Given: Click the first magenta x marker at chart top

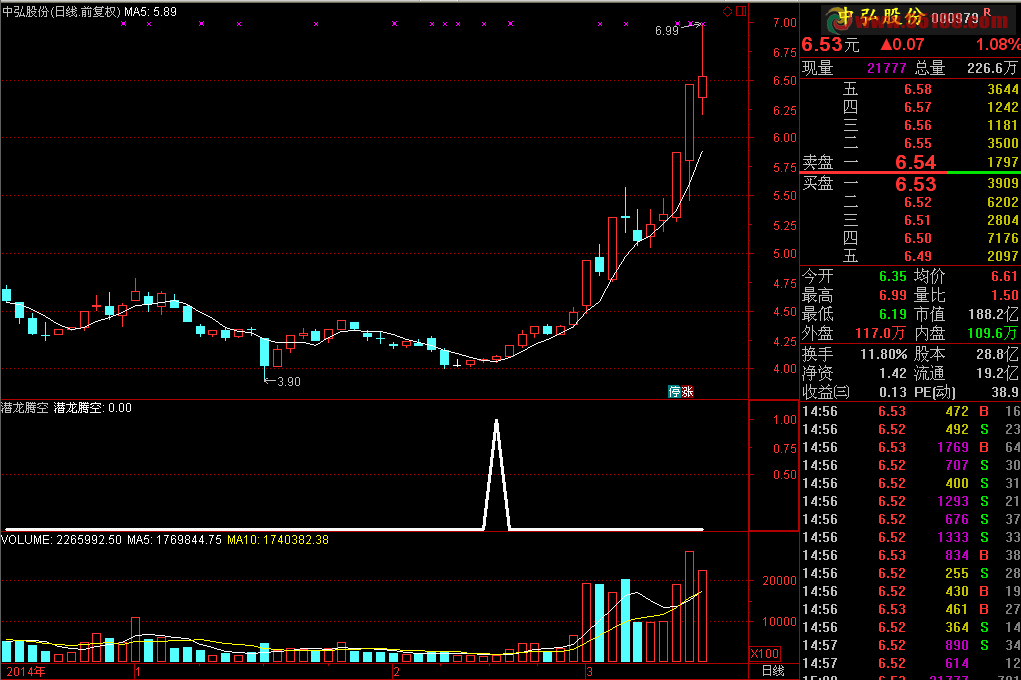Looking at the screenshot, I should click(x=123, y=23).
